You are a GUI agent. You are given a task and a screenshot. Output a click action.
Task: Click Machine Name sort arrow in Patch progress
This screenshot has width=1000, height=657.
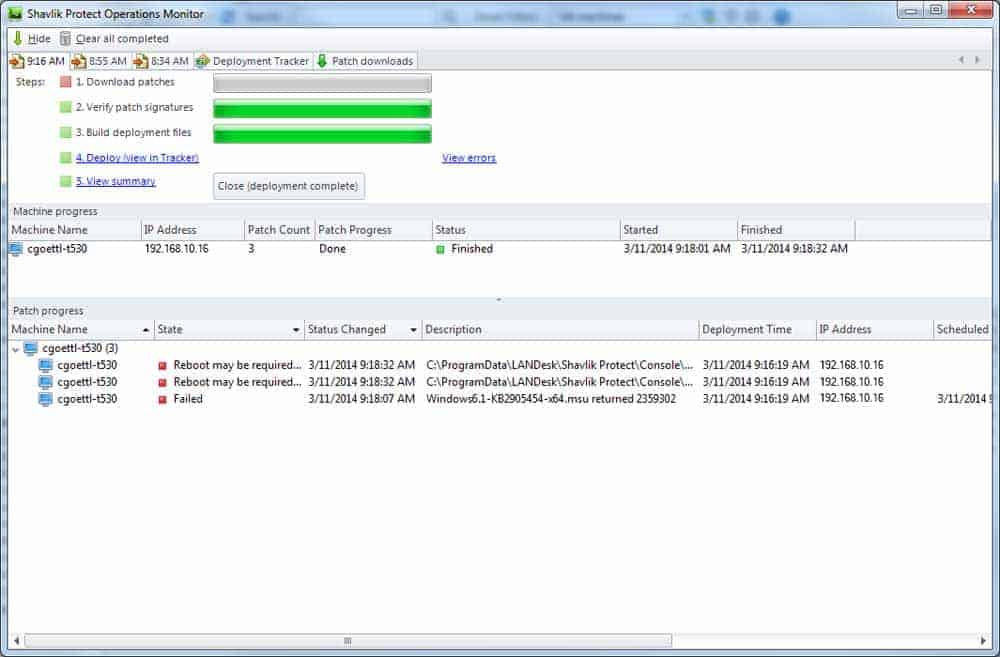point(145,330)
